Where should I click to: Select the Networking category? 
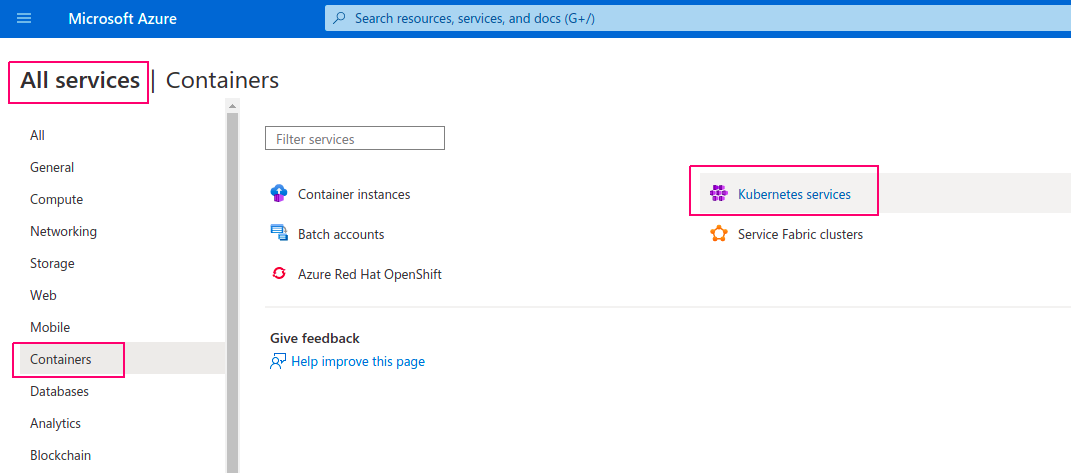tap(64, 231)
